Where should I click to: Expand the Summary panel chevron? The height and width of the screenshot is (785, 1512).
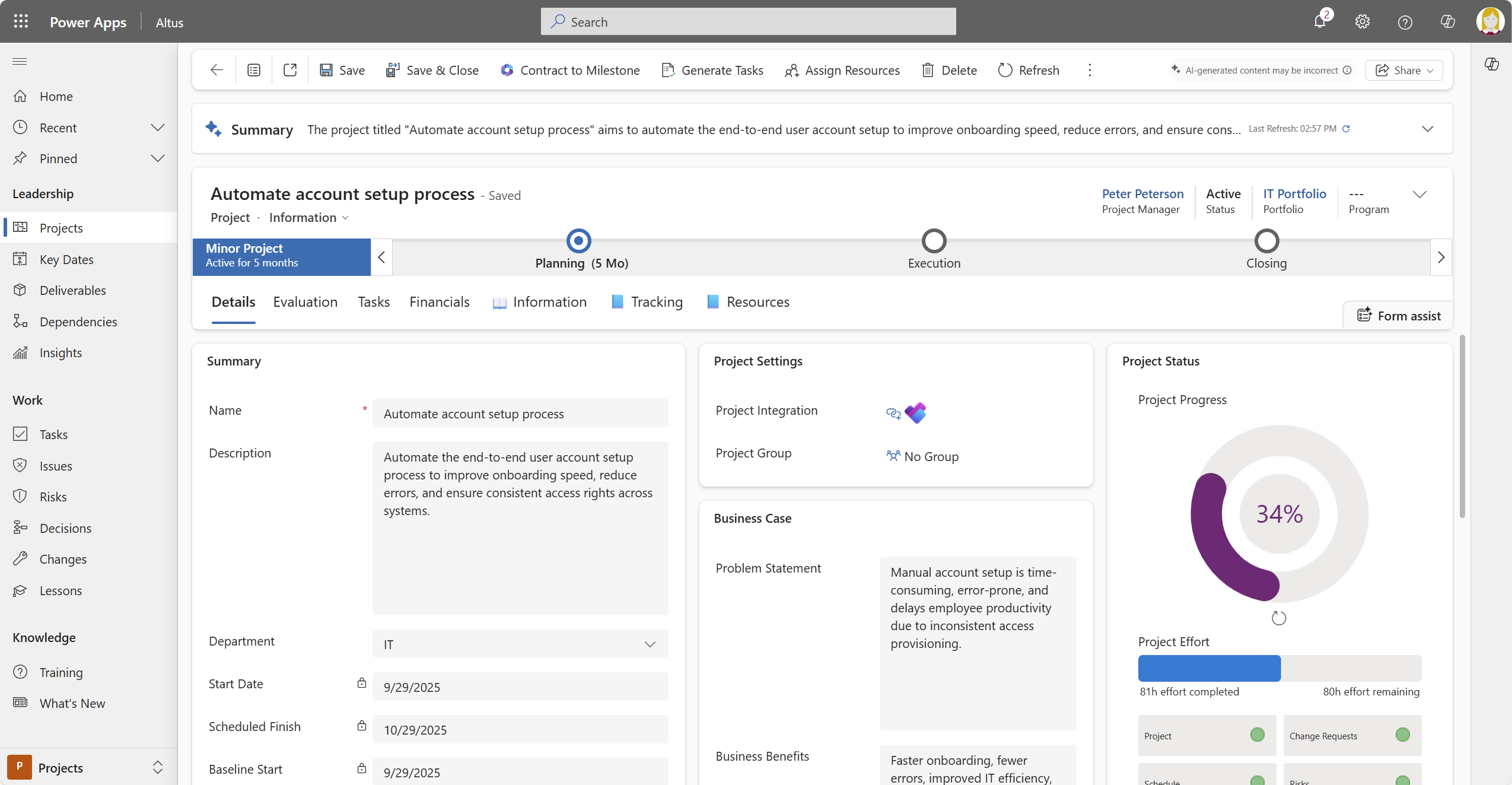1428,128
